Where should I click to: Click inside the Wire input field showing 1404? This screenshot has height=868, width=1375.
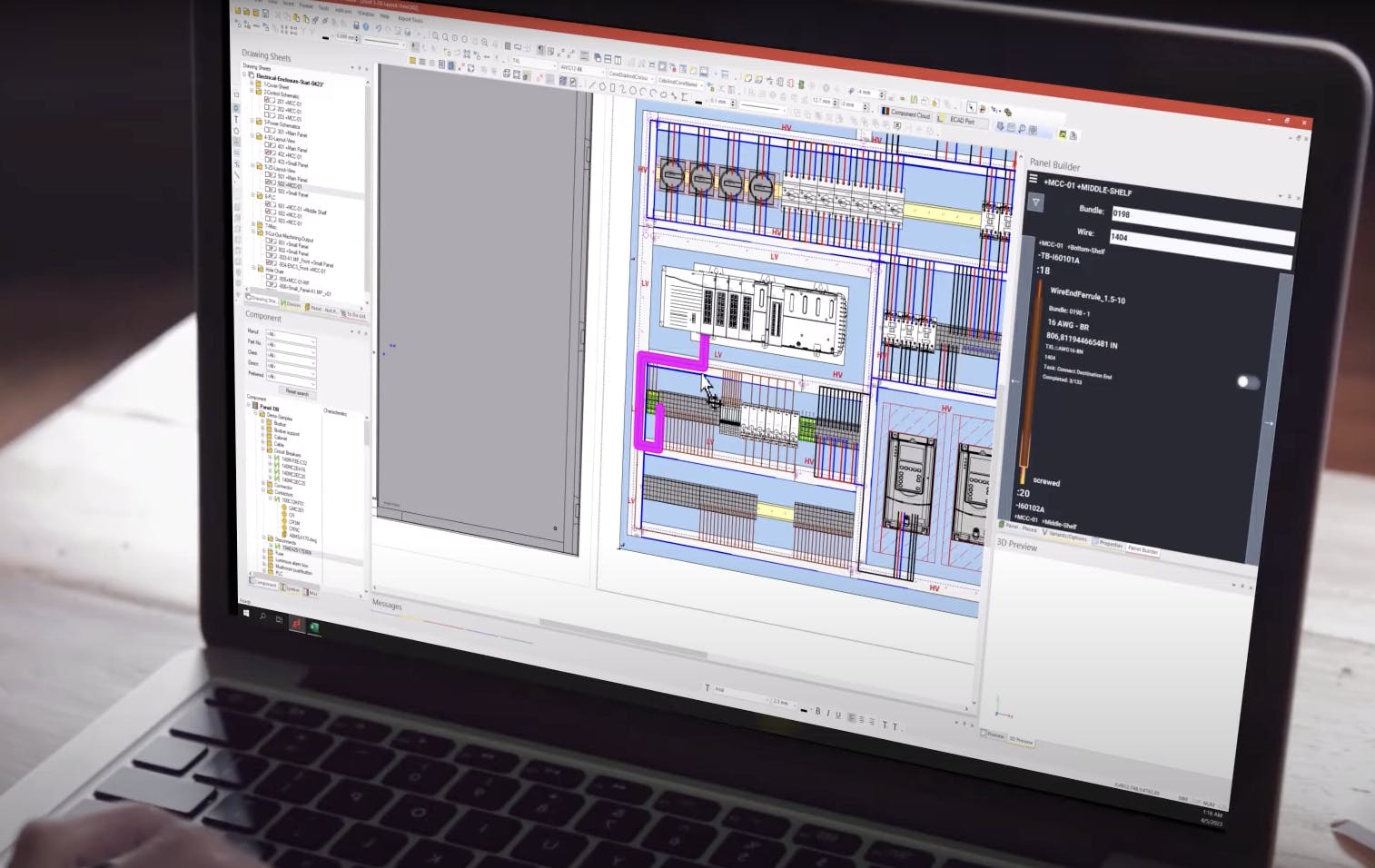[1199, 234]
